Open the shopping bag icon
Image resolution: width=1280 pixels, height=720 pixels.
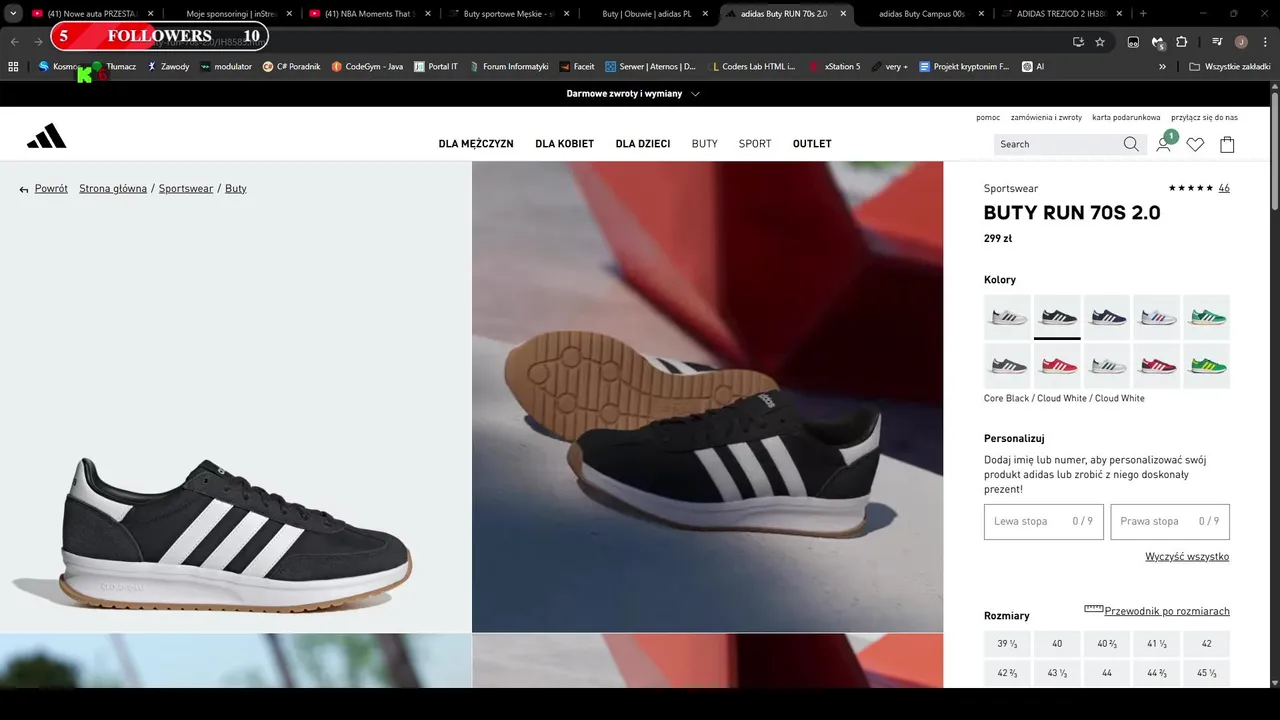[1227, 144]
